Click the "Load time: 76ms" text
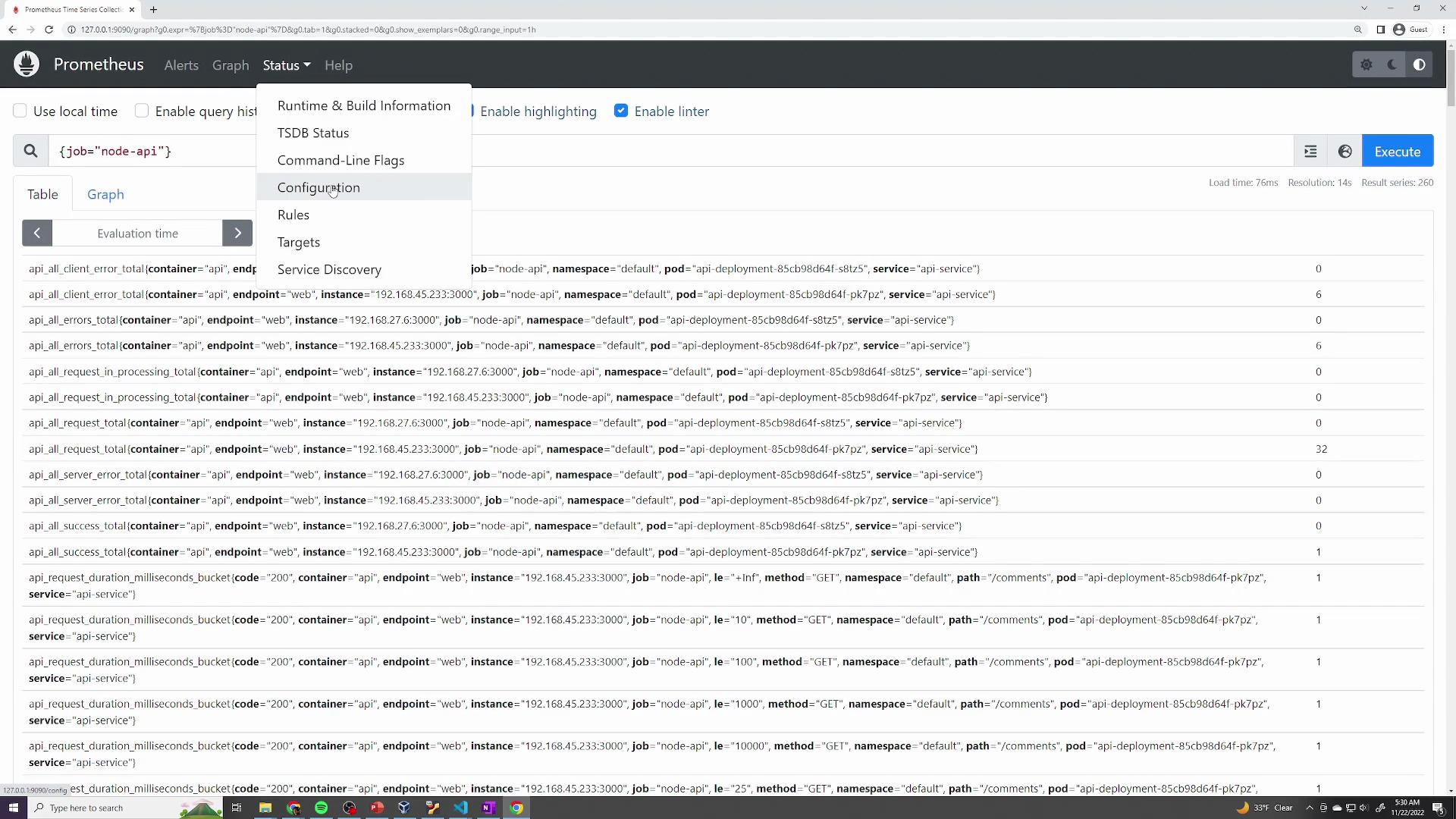This screenshot has width=1456, height=819. 1243,183
